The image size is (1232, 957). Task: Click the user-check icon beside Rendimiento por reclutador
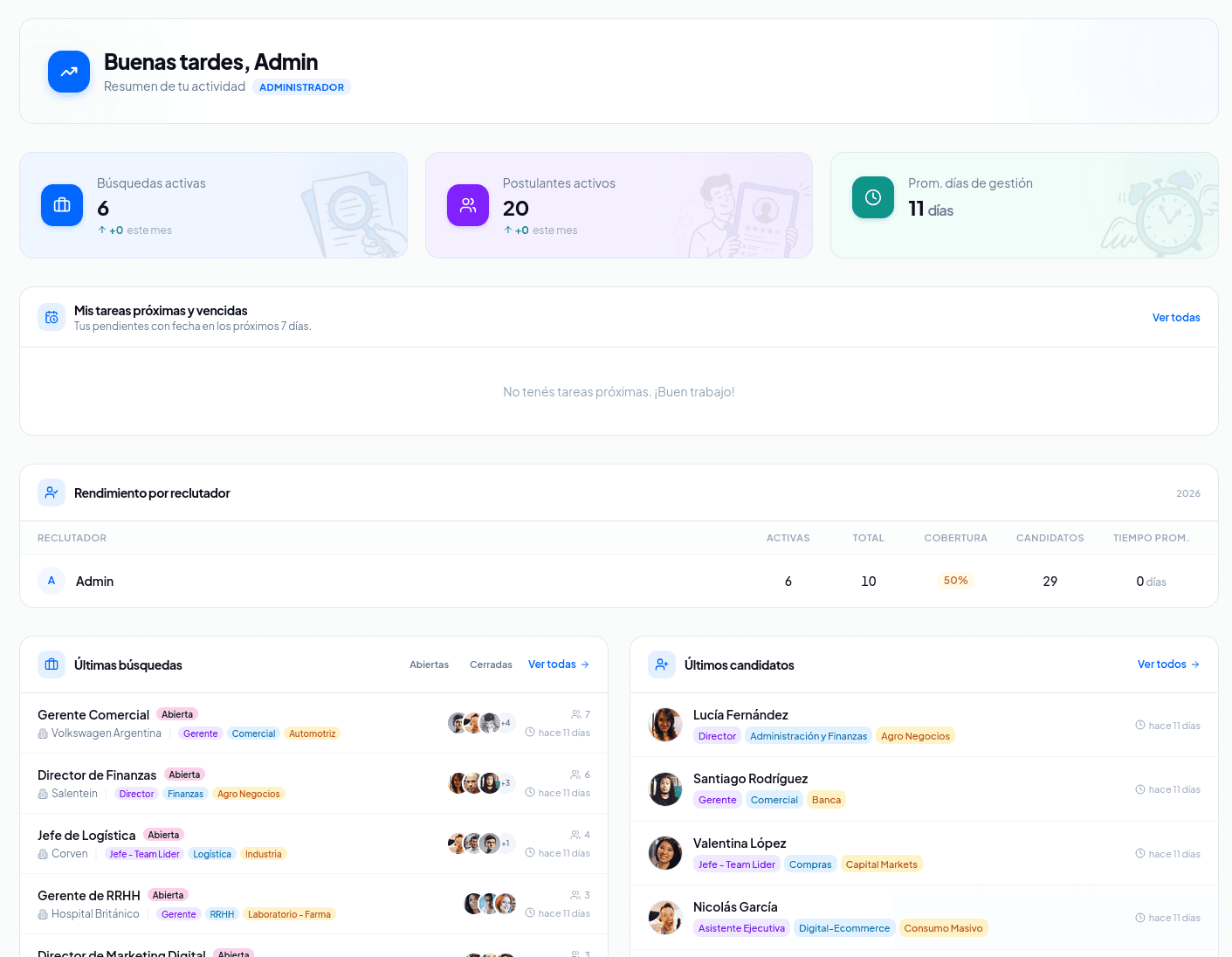(x=52, y=492)
